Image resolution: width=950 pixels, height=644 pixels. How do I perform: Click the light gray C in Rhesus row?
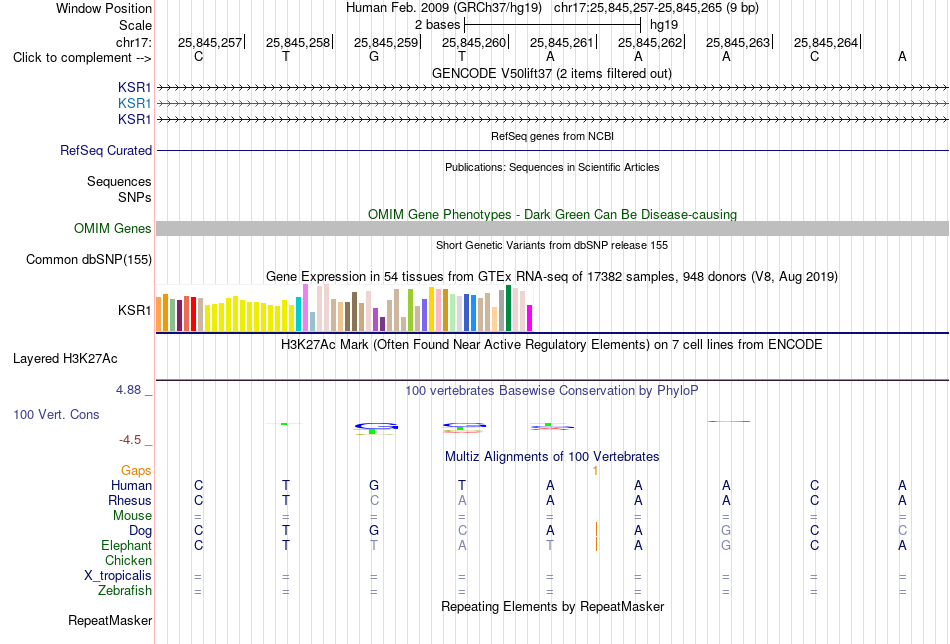(x=374, y=500)
